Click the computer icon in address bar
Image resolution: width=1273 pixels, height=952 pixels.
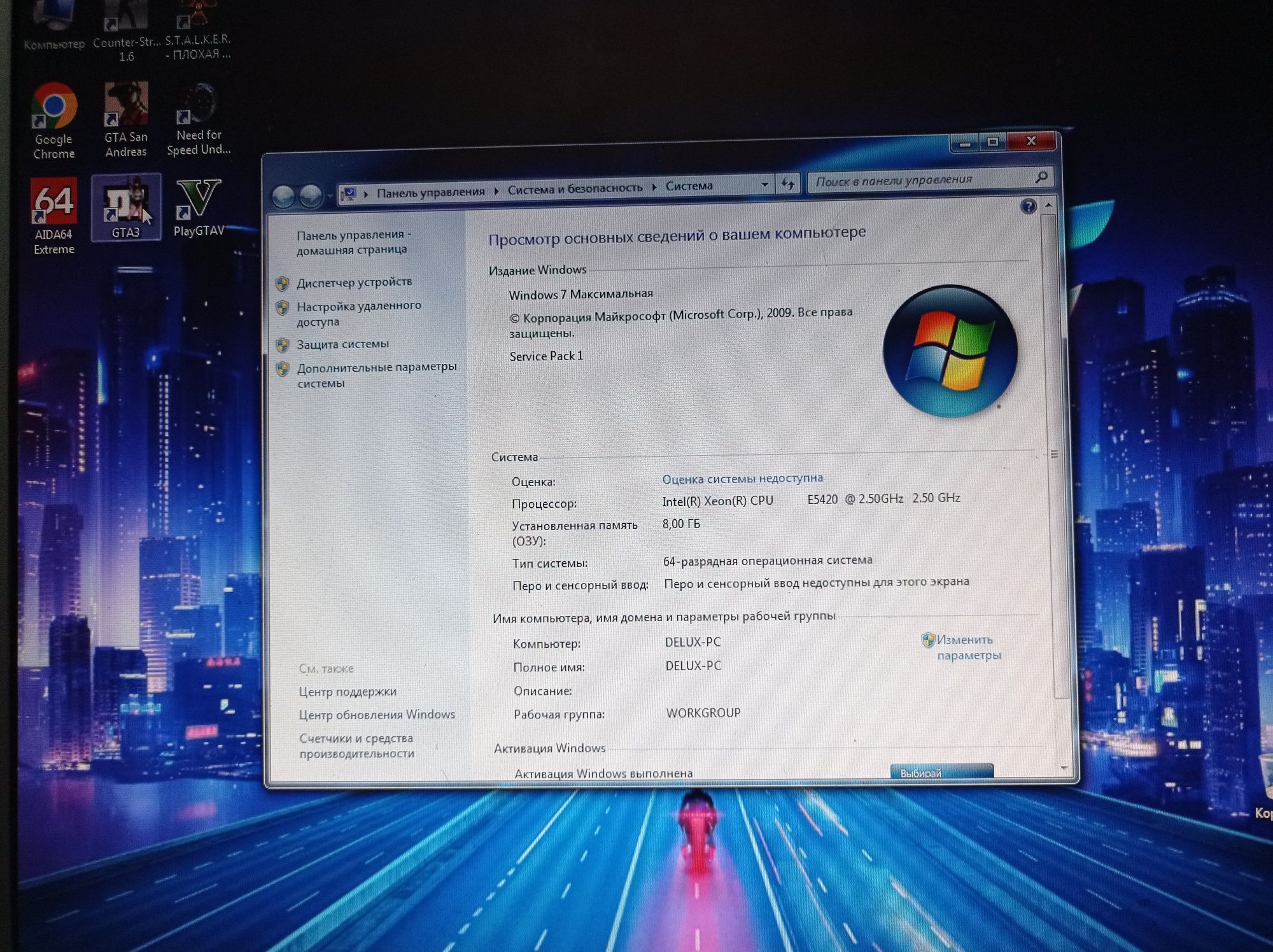click(x=348, y=193)
